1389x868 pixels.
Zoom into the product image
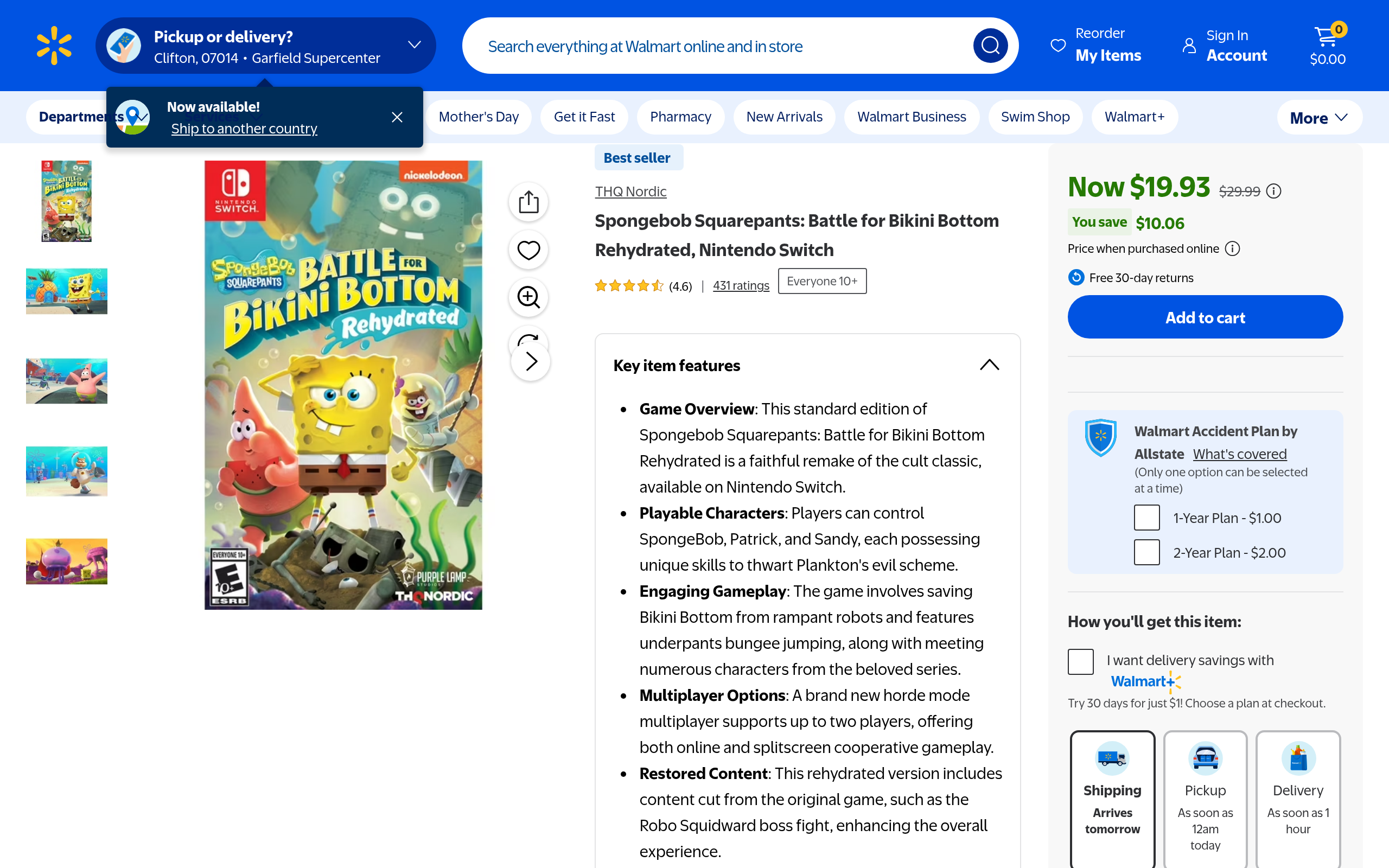[x=528, y=297]
